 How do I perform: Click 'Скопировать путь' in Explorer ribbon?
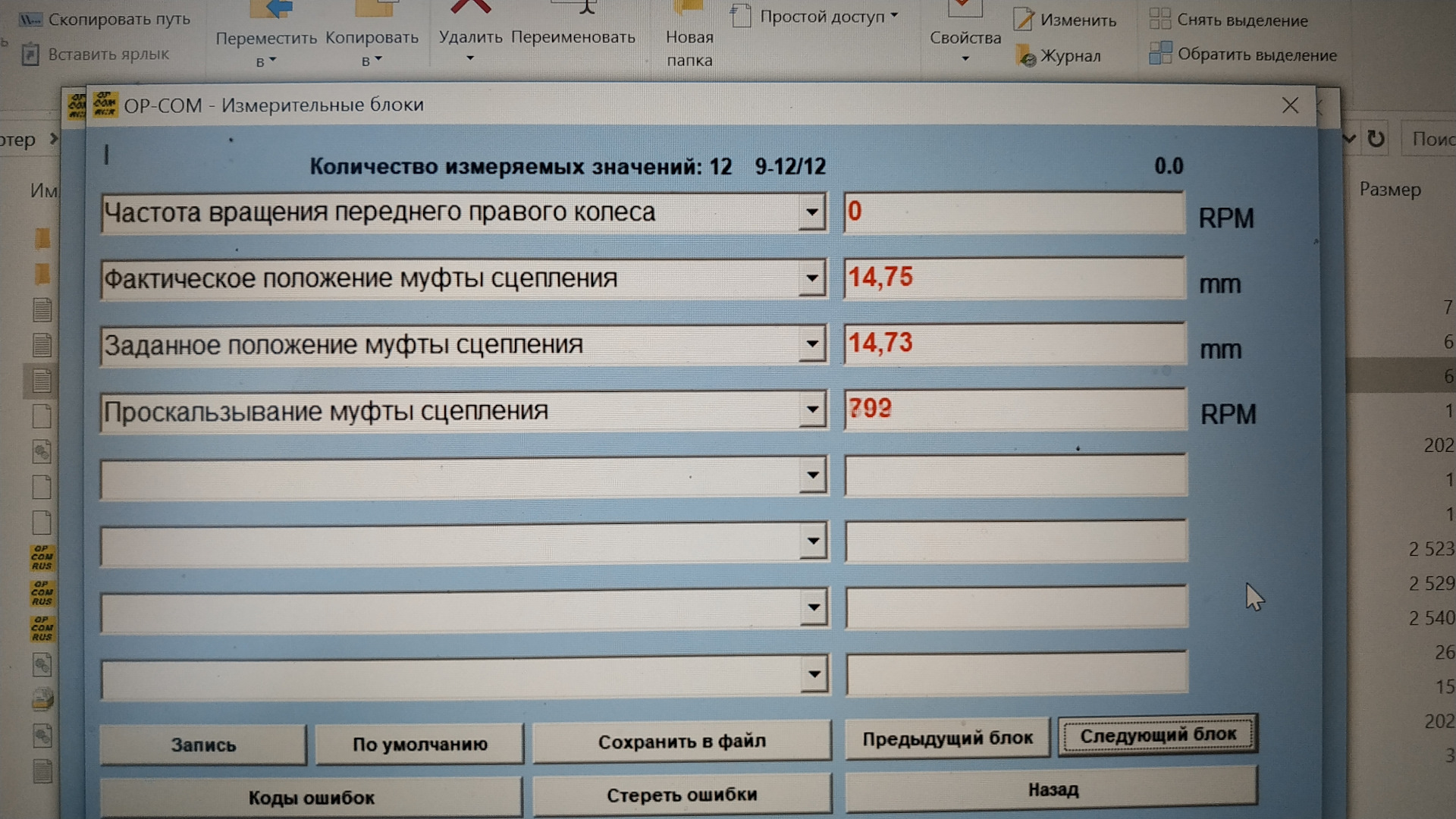click(105, 20)
